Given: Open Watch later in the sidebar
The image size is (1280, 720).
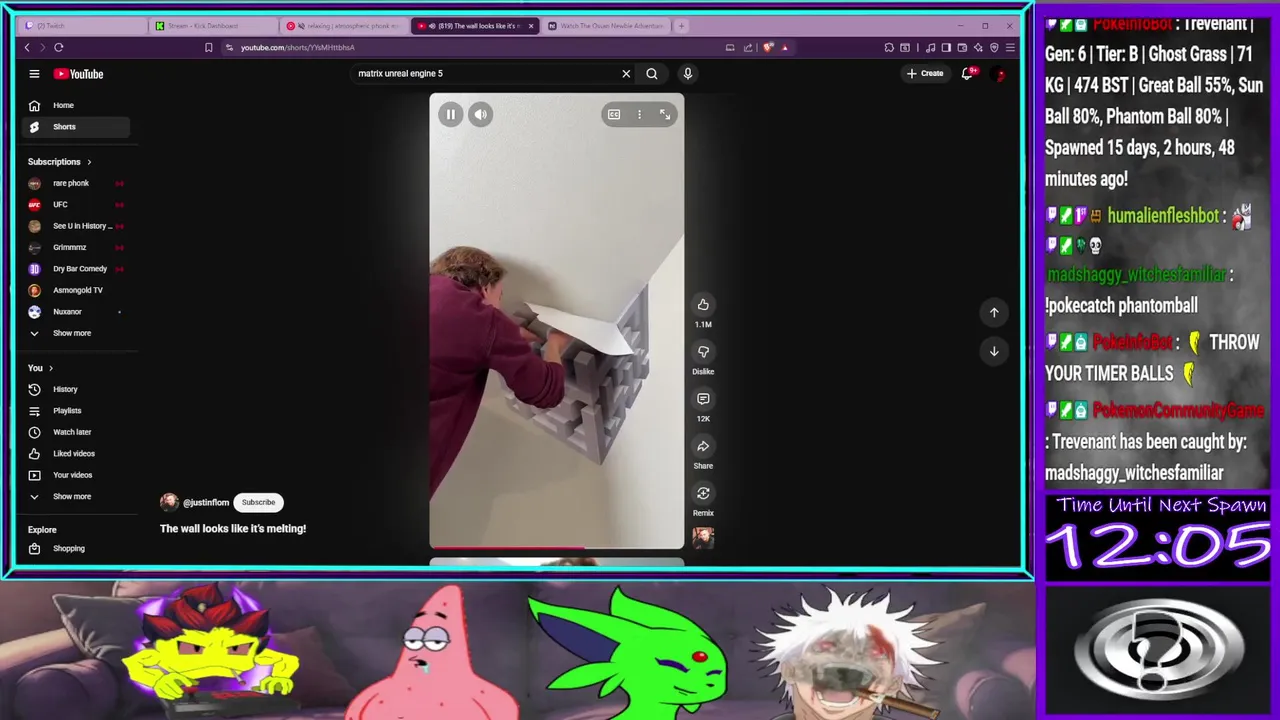Looking at the screenshot, I should [76, 432].
